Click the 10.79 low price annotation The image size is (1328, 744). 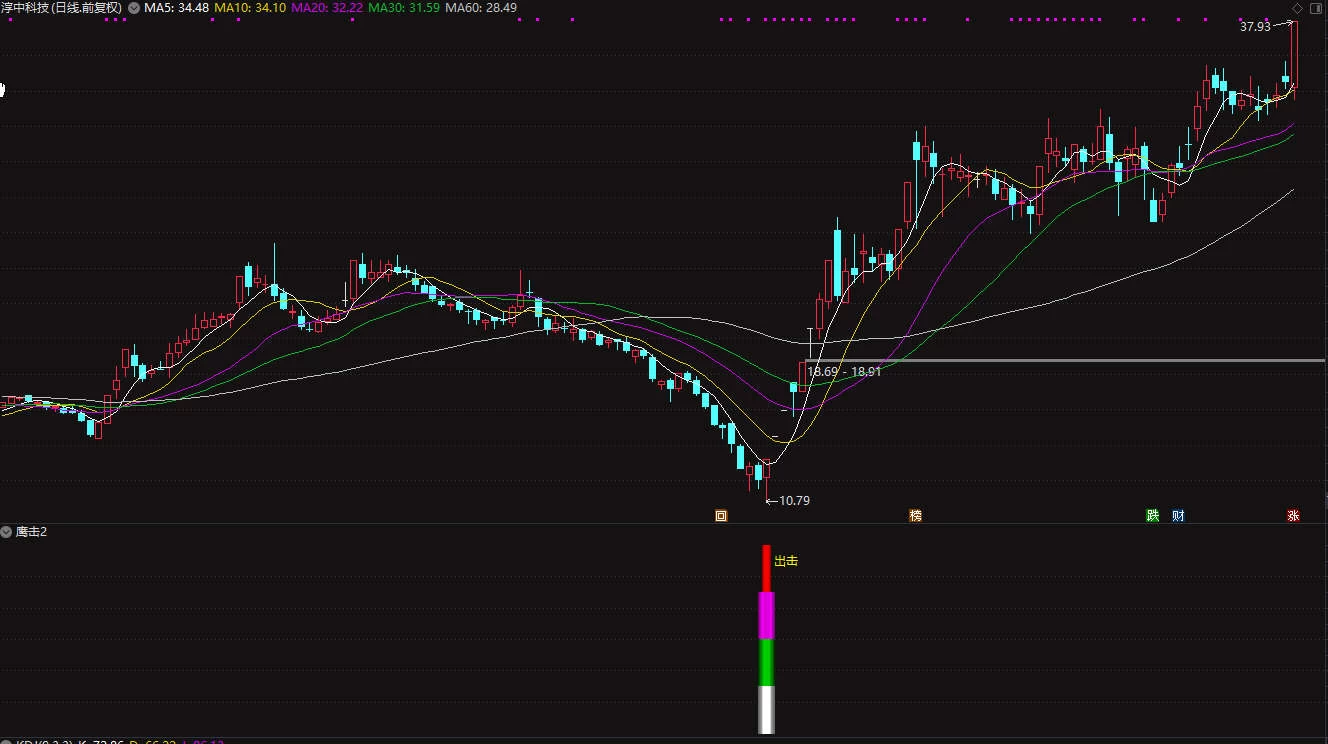[x=794, y=501]
